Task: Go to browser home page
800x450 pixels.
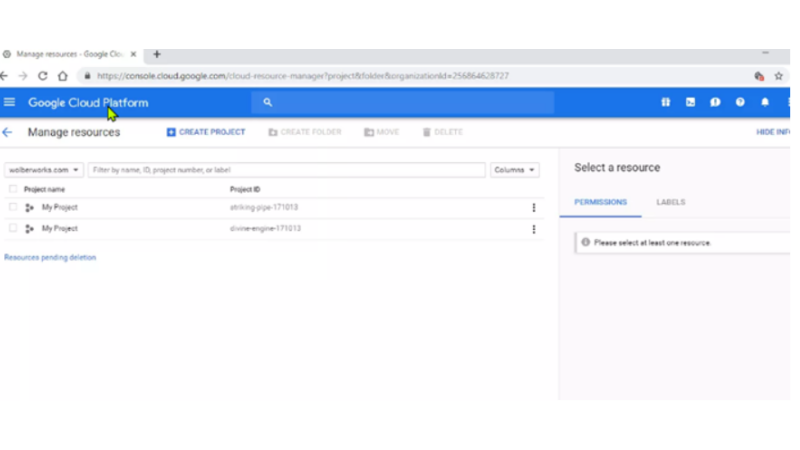Action: click(x=62, y=76)
